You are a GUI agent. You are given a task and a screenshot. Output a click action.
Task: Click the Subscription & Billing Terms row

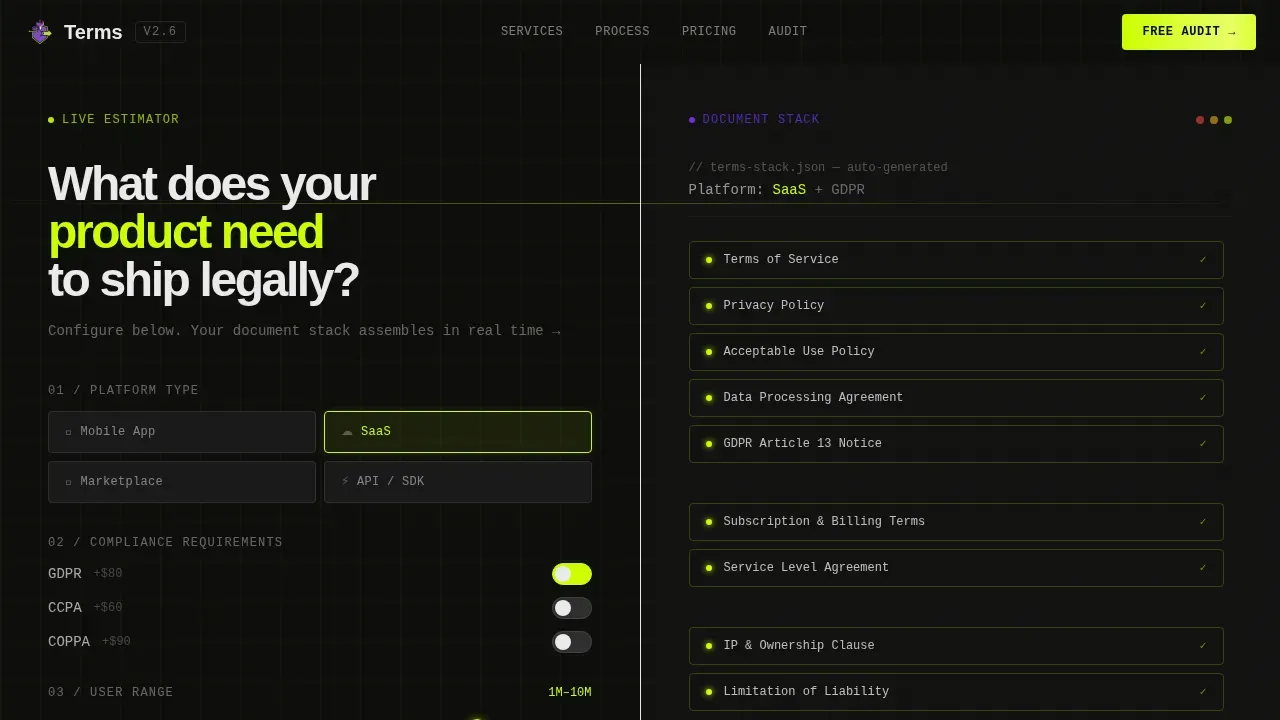click(x=956, y=522)
